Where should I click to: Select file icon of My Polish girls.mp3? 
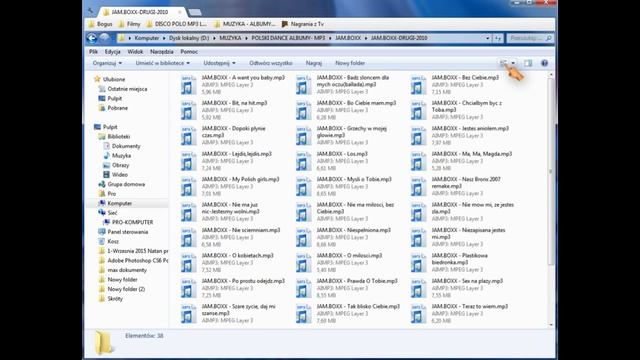[x=188, y=186]
